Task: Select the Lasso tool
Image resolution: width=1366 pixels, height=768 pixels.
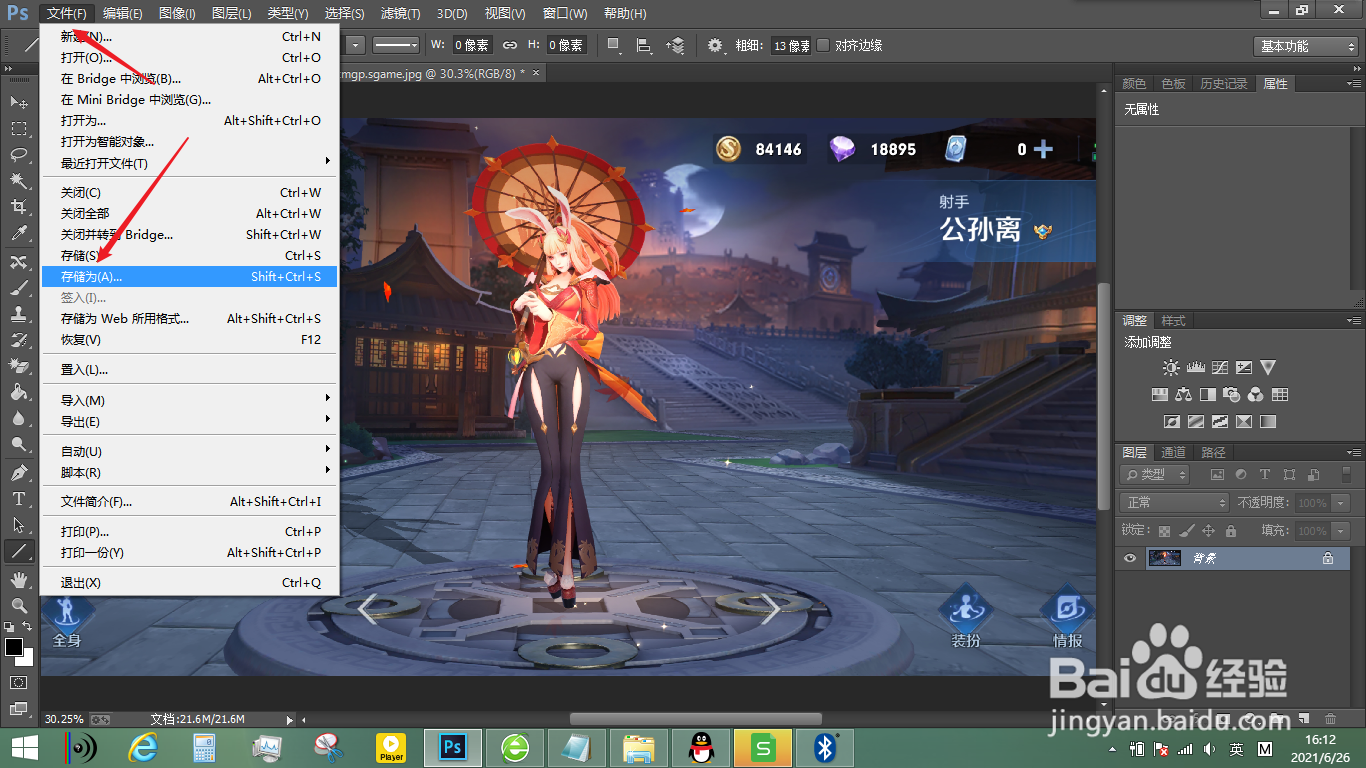Action: point(18,154)
